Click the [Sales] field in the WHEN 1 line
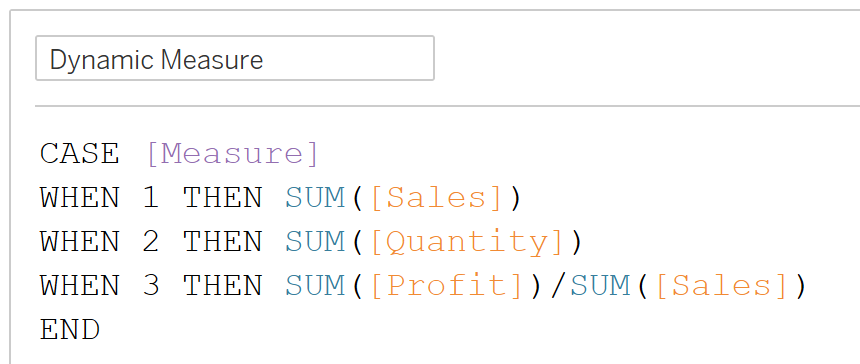The width and height of the screenshot is (860, 364). 437,198
